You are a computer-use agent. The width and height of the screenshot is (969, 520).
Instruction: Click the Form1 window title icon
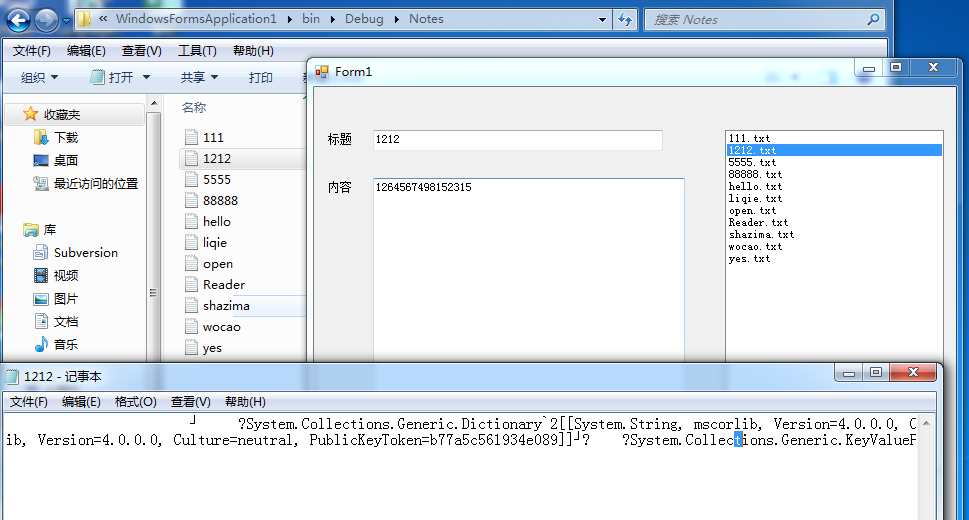322,72
